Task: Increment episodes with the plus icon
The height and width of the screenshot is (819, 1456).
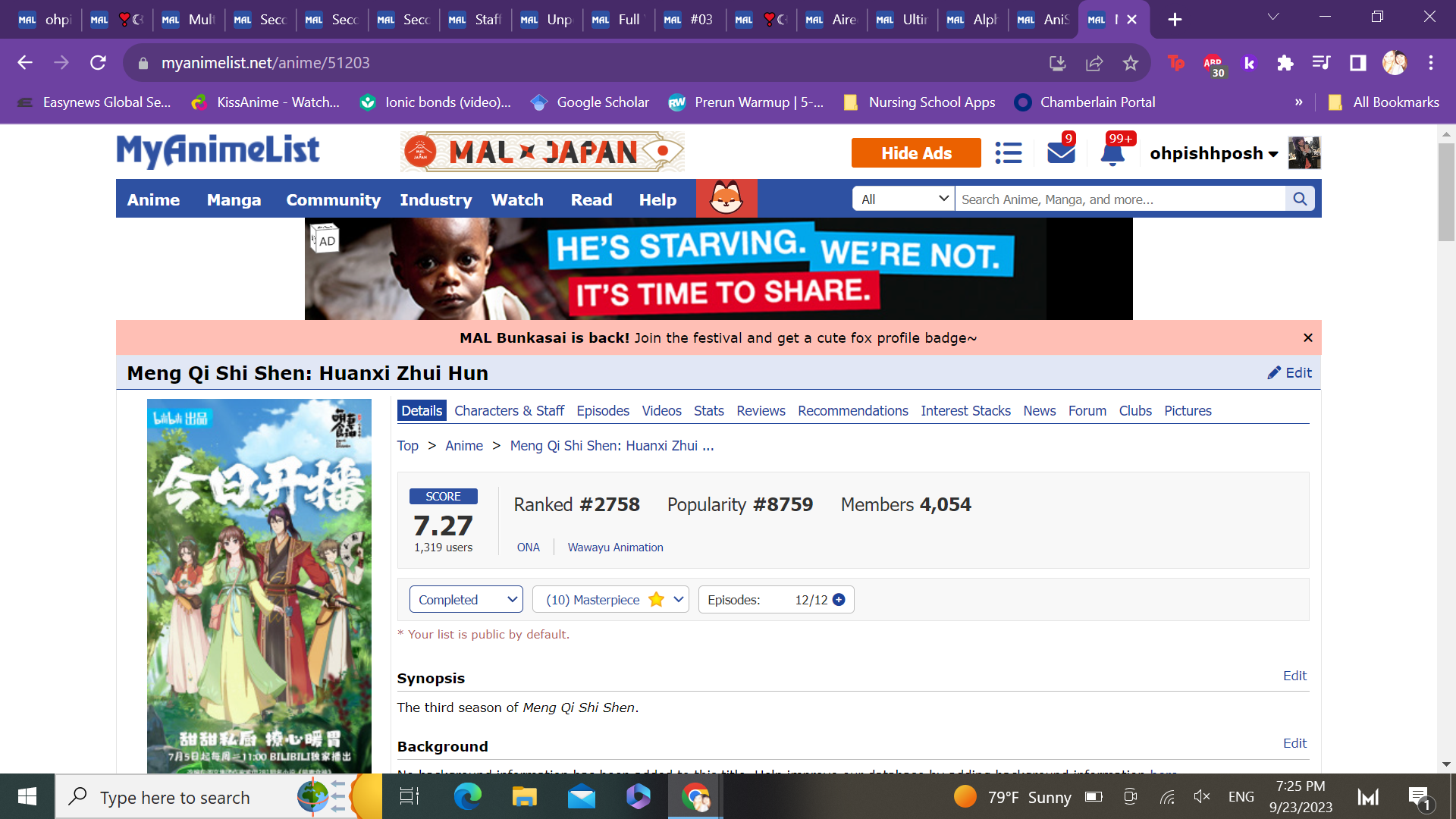Action: click(839, 600)
